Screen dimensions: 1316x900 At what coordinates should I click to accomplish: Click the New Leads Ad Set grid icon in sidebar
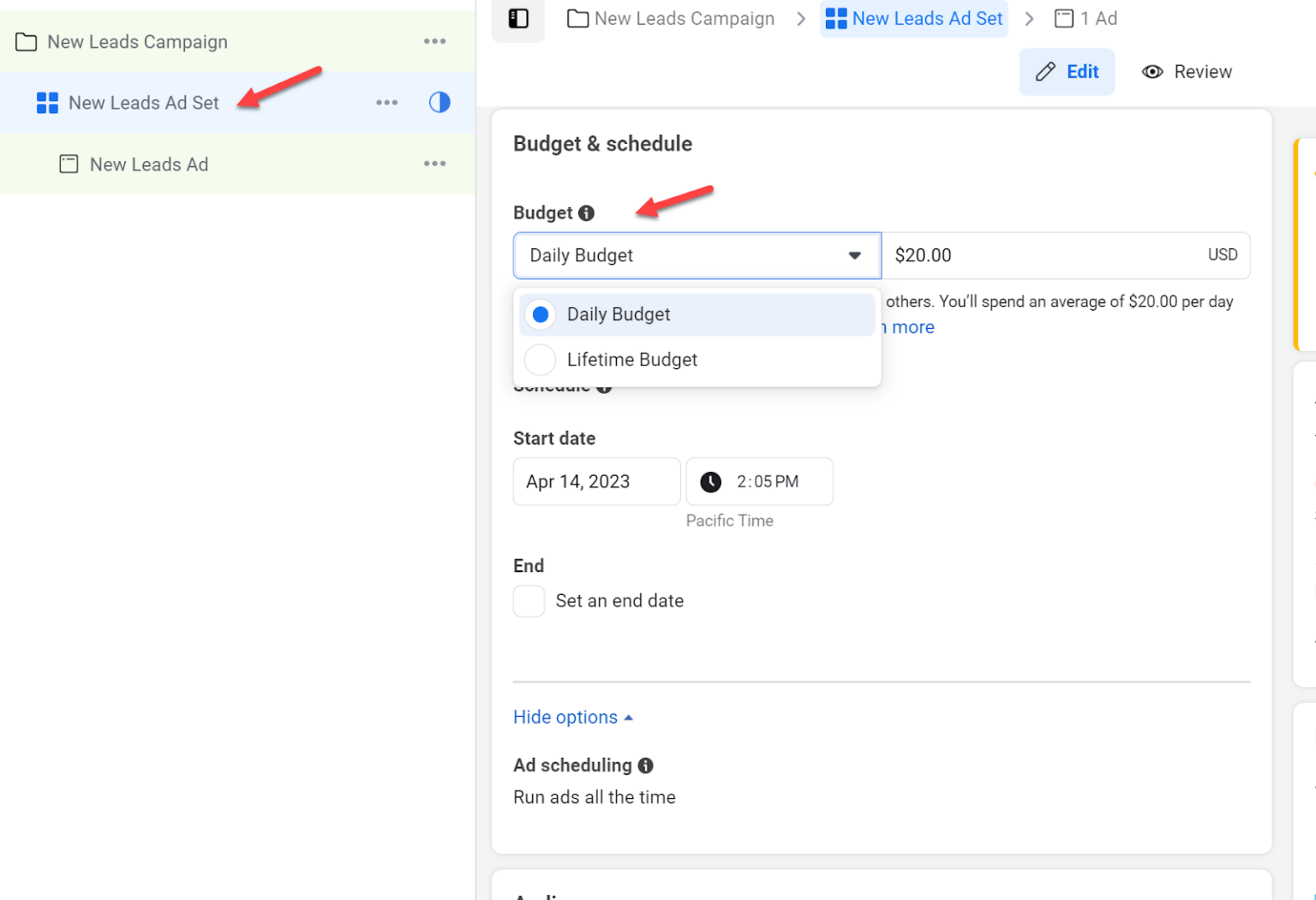(47, 103)
